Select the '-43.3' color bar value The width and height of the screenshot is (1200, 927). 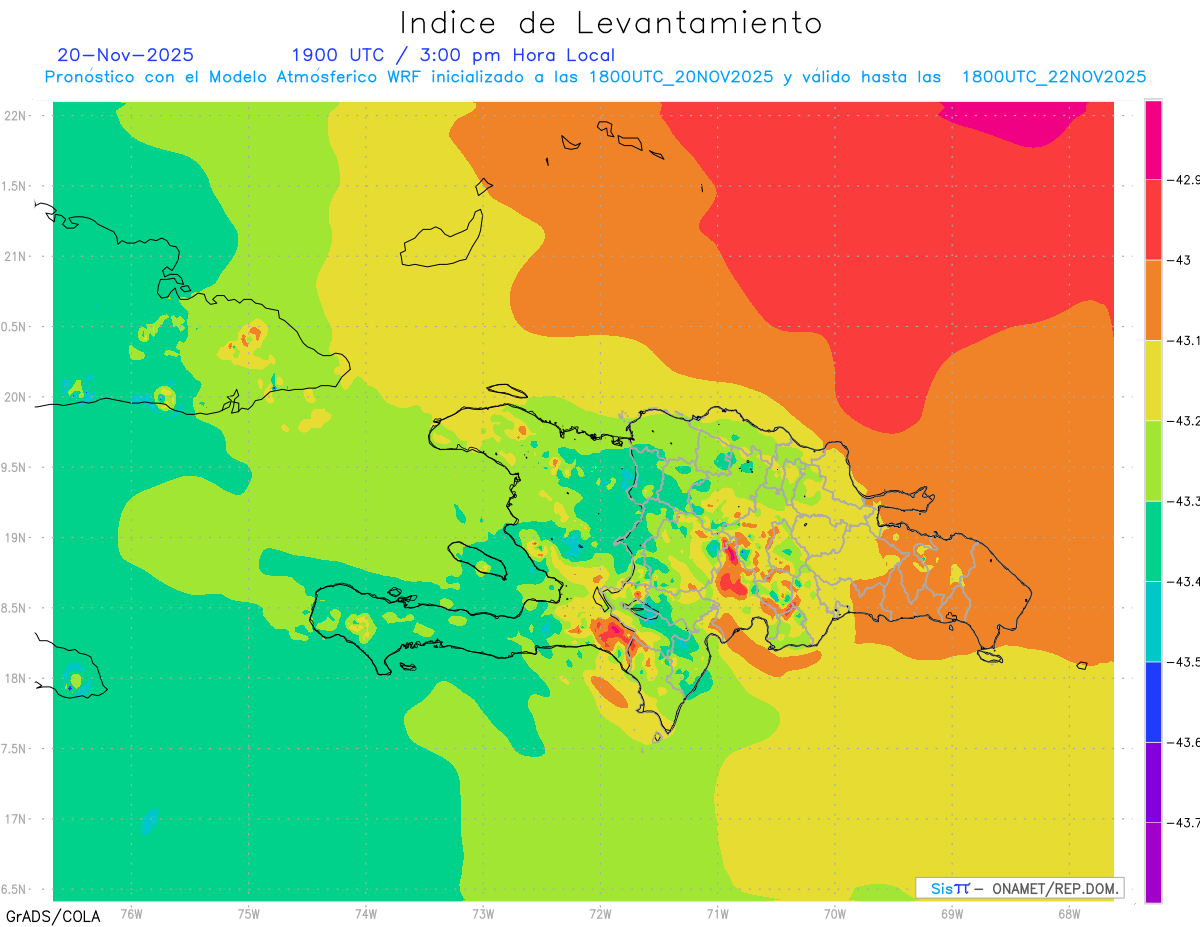(x=1184, y=501)
